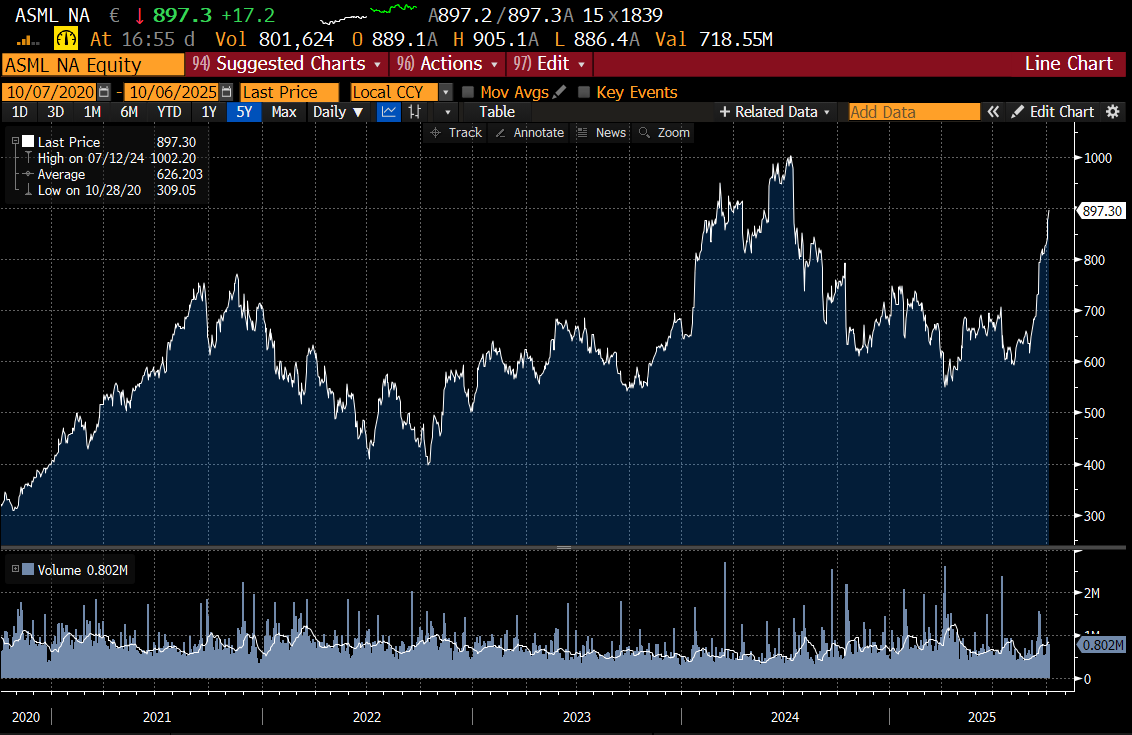Select the bar/candle chart type icon
The image size is (1132, 735).
click(x=414, y=112)
